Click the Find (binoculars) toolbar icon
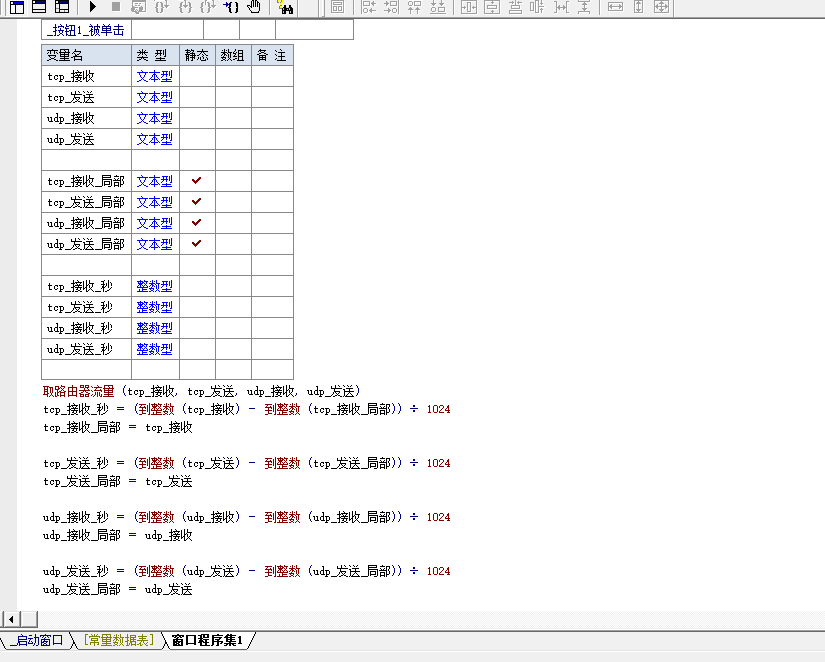The height and width of the screenshot is (662, 825). (287, 9)
